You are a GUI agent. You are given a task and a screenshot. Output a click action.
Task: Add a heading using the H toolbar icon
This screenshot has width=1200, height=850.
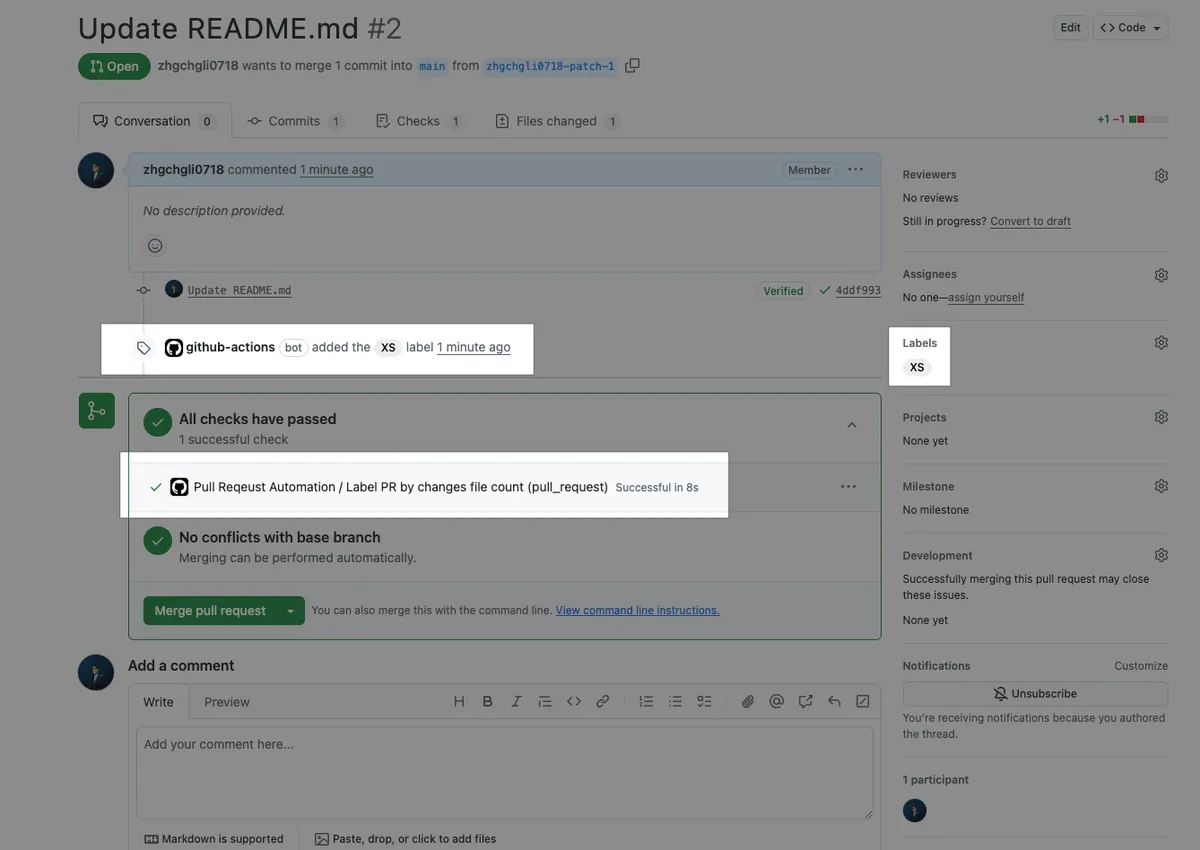click(x=459, y=702)
